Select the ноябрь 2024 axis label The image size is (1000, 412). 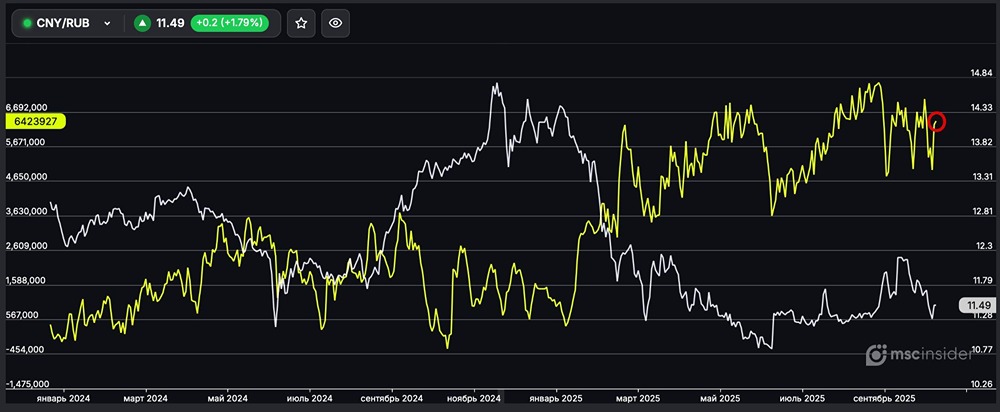click(x=474, y=398)
